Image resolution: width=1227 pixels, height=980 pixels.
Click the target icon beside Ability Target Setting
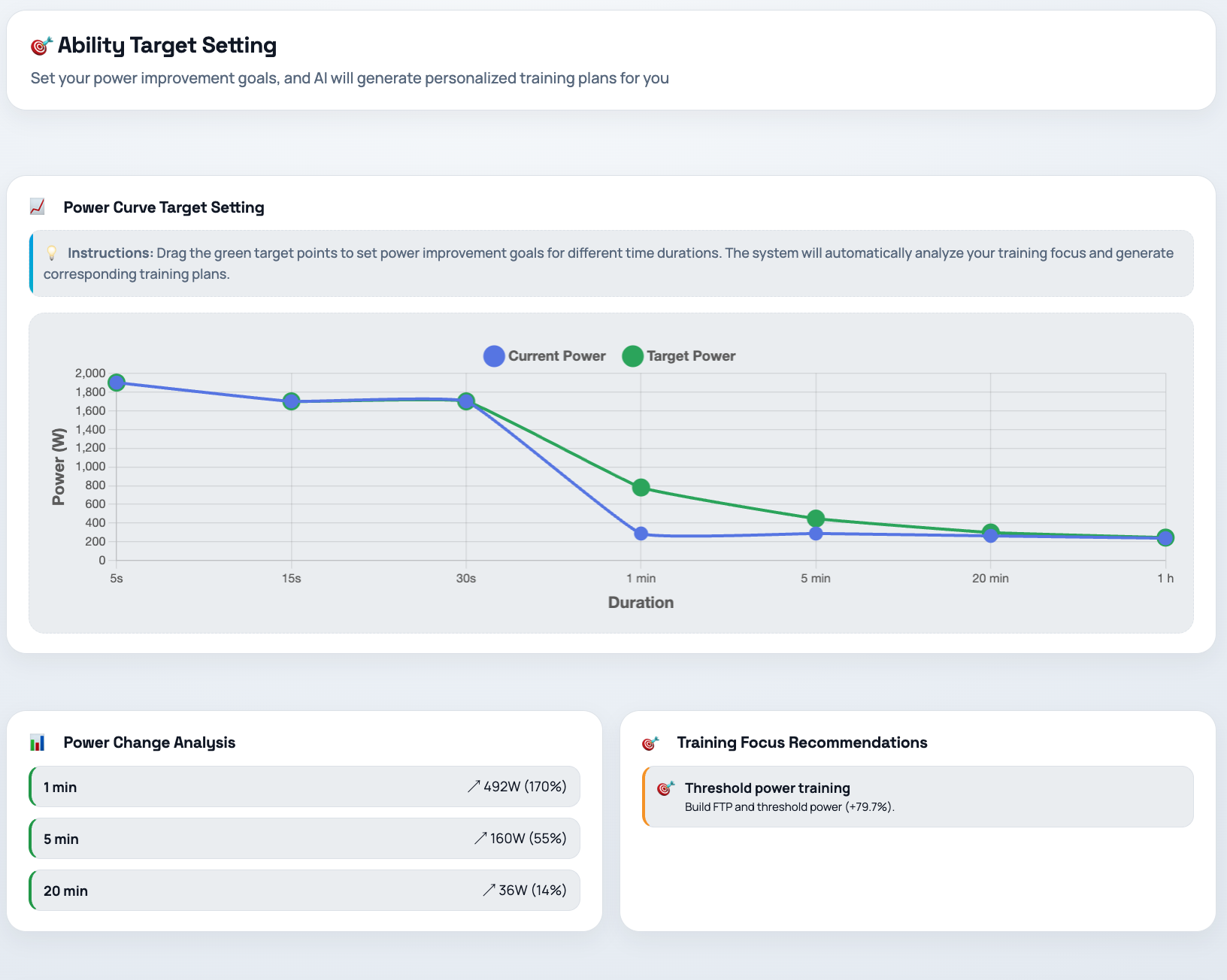click(x=41, y=47)
